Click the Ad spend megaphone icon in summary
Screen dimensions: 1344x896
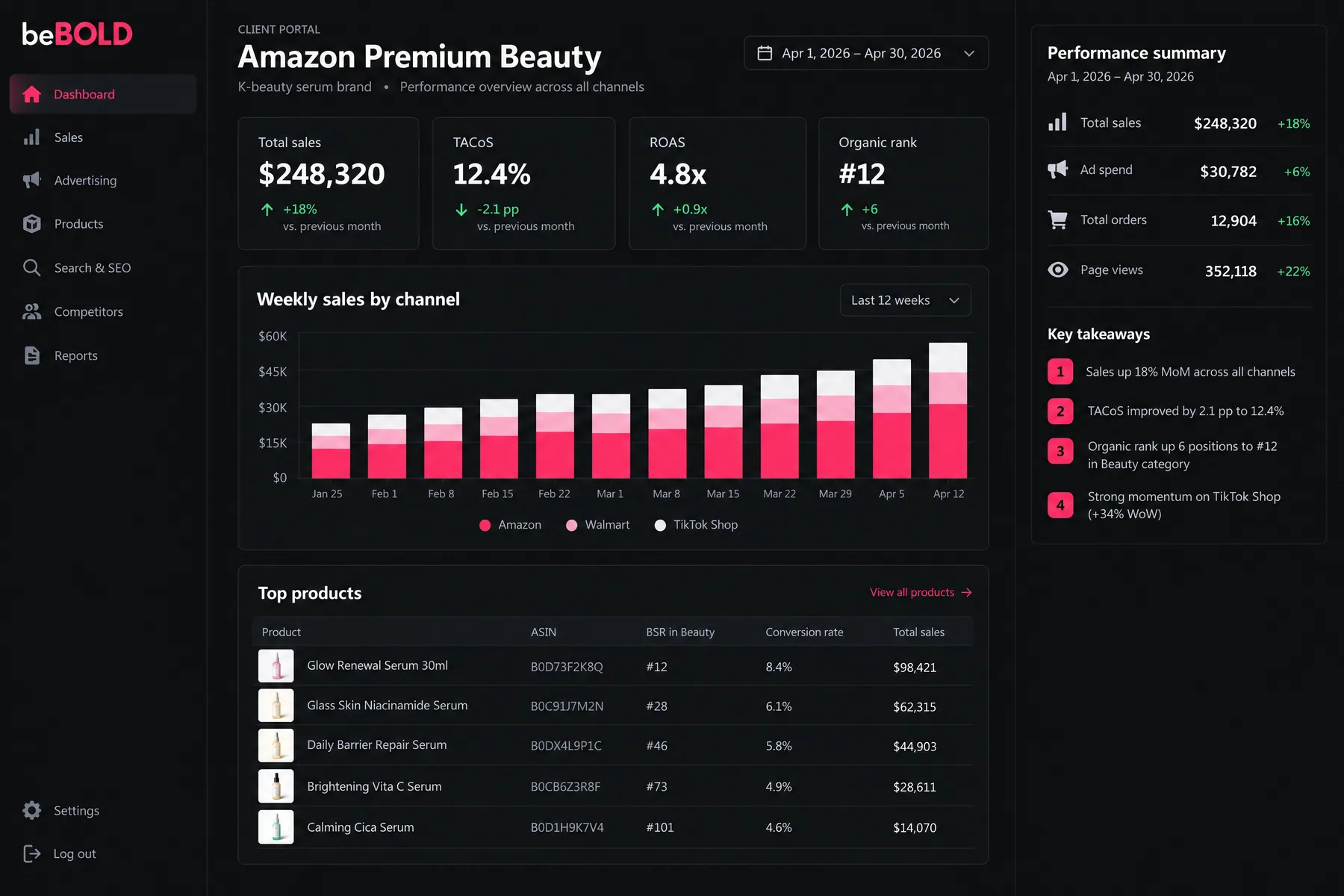1057,169
